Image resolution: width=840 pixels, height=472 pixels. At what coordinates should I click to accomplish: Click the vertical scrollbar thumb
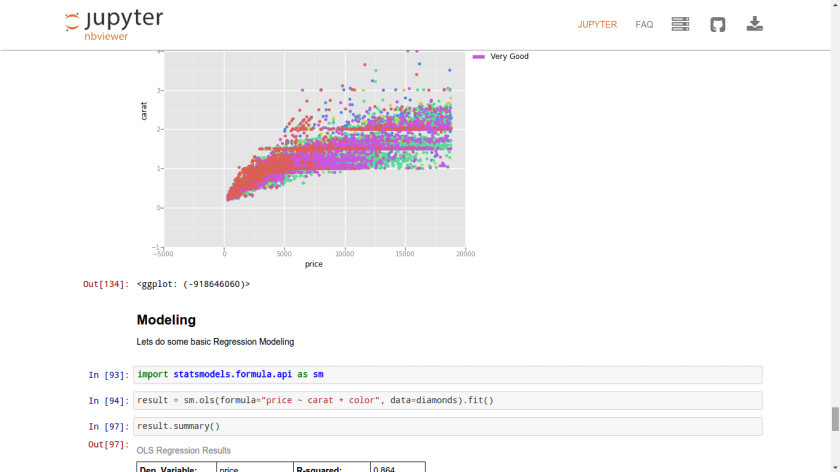click(x=834, y=418)
